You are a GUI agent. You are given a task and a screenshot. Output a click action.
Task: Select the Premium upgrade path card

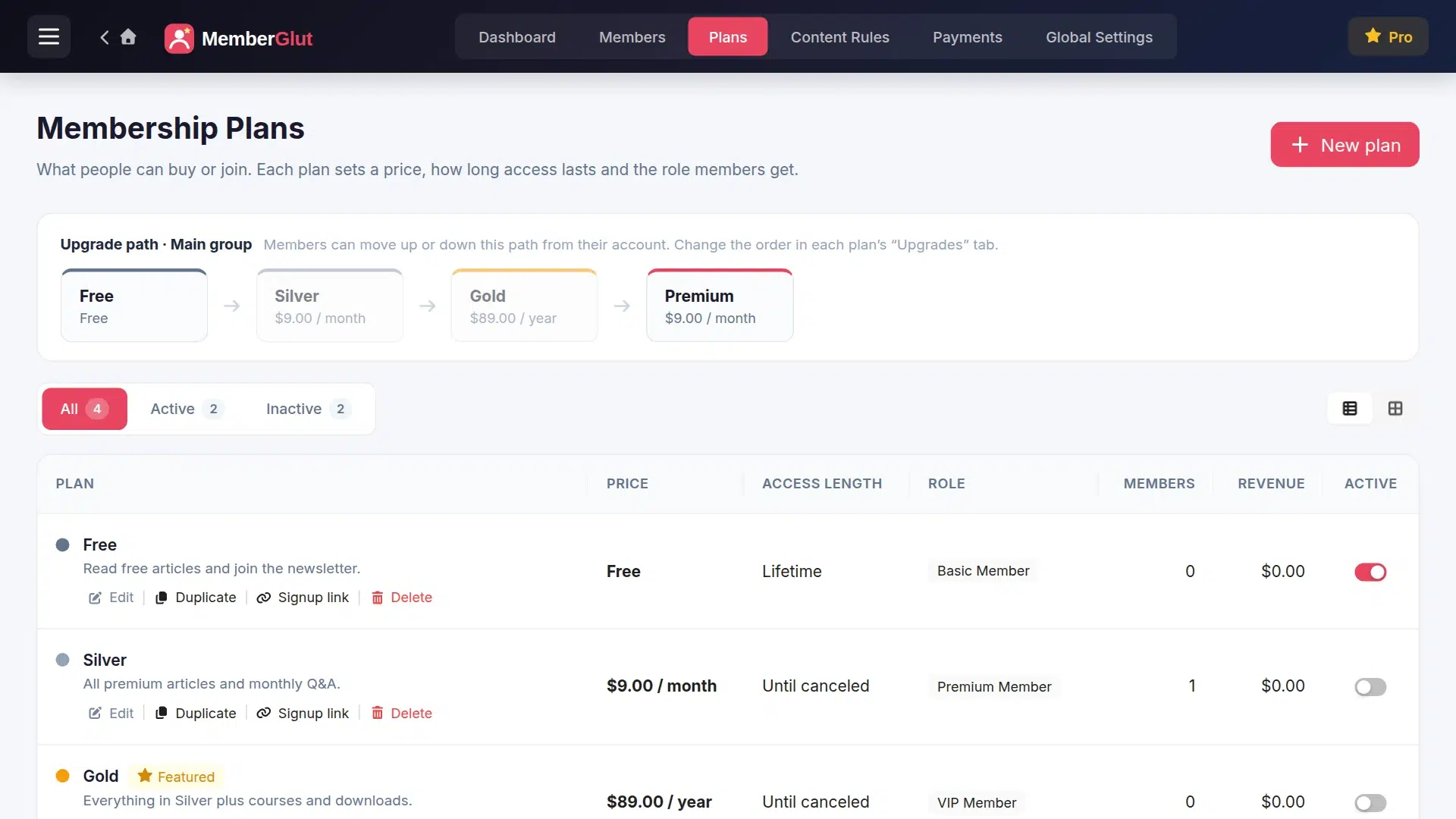pos(720,306)
